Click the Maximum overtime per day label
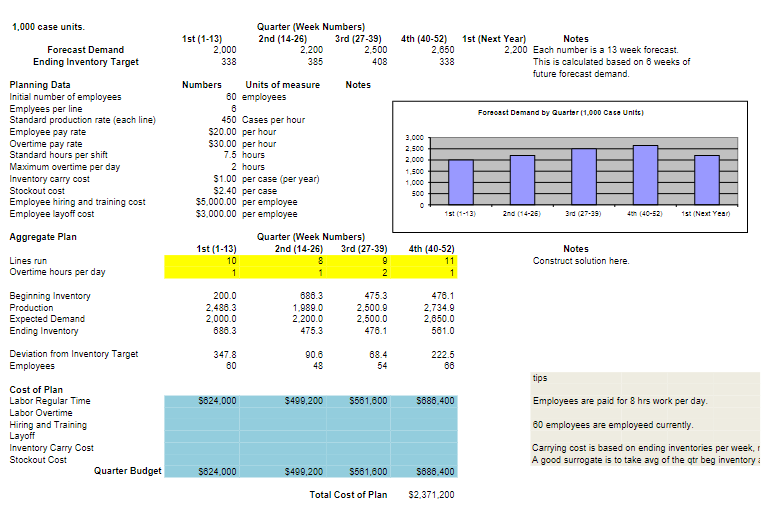 click(x=65, y=167)
